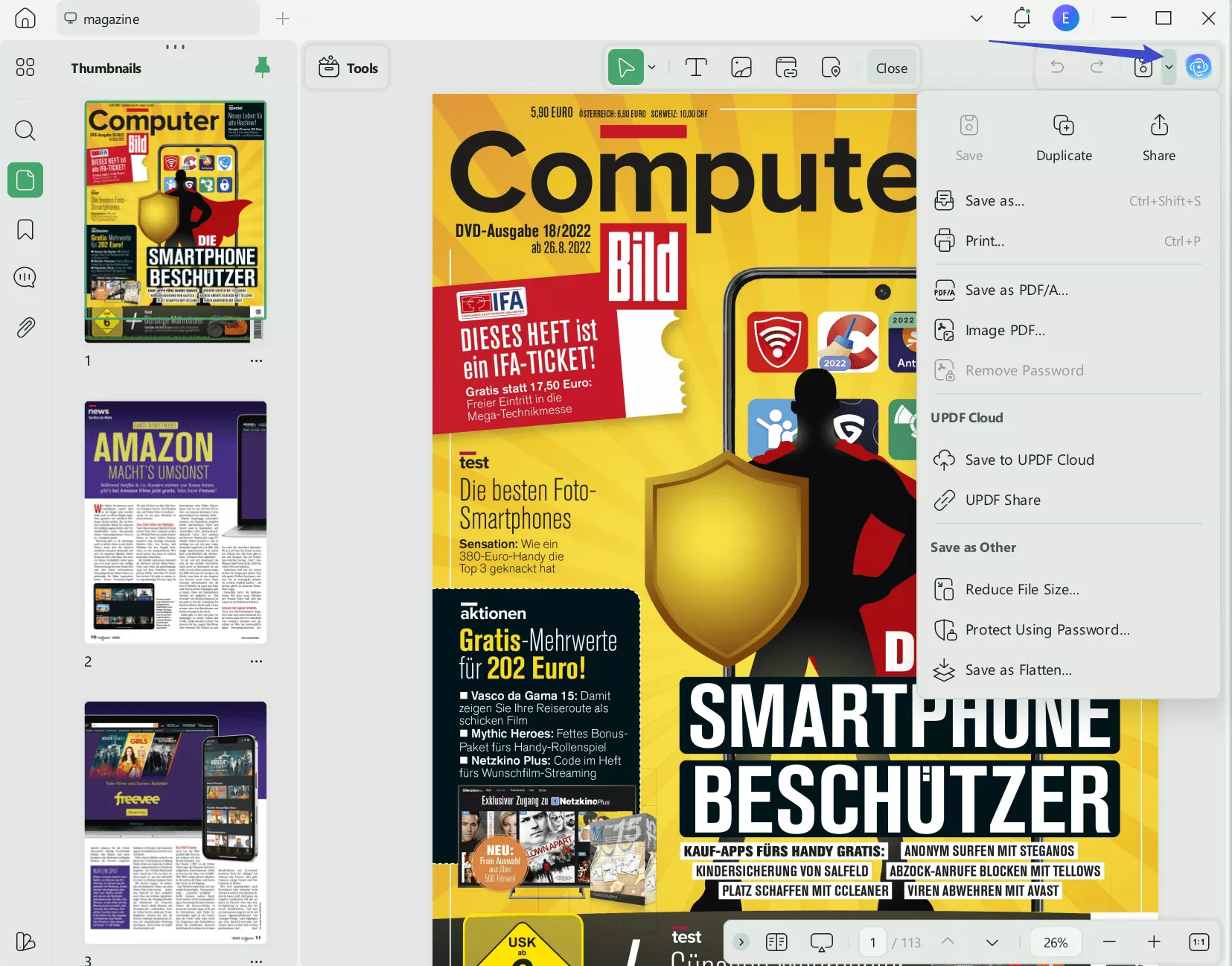Open the Bookmarks panel icon
The image size is (1232, 966).
coord(25,229)
